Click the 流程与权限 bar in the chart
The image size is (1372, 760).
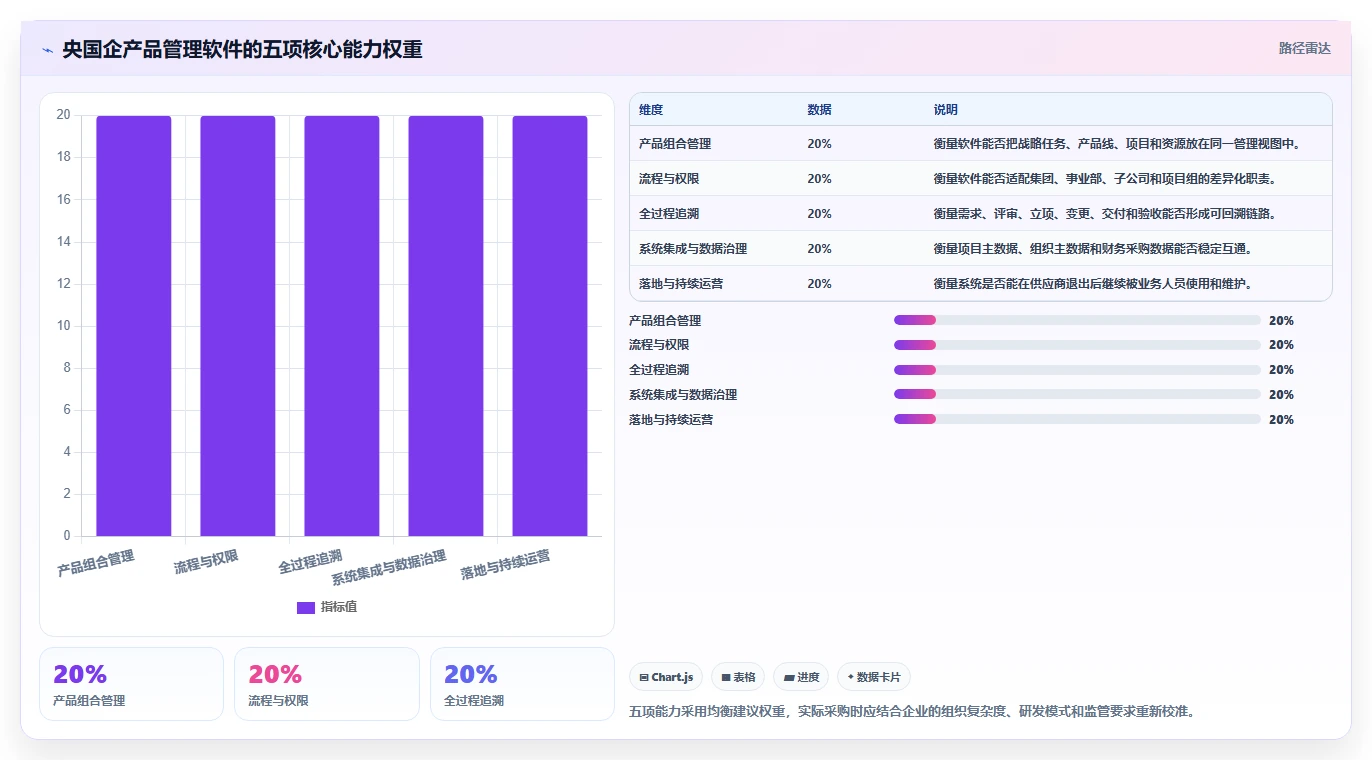pos(237,326)
